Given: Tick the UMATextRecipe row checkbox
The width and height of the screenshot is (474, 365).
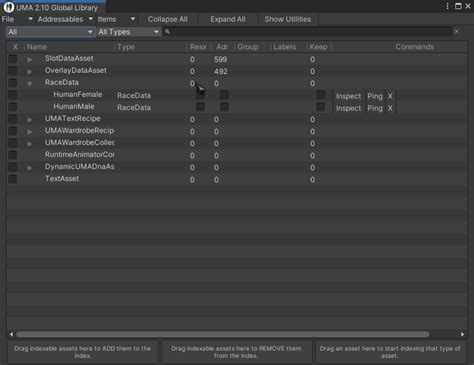Looking at the screenshot, I should [13, 119].
